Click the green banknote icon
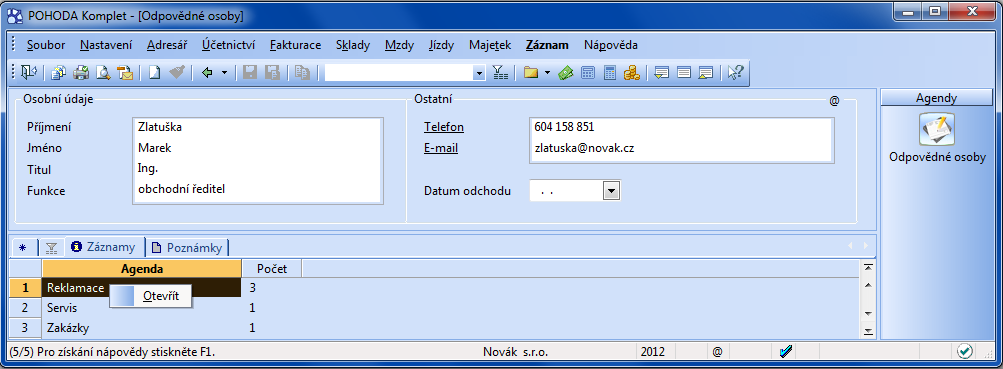The image size is (1003, 369). (565, 73)
